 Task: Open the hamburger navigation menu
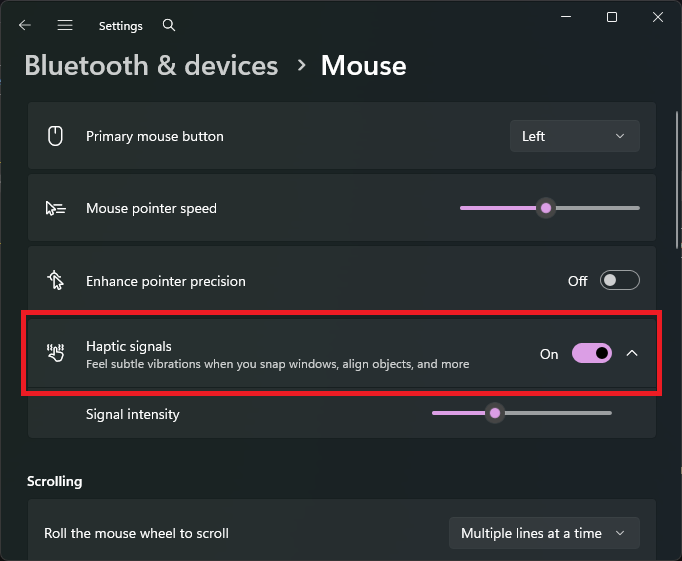click(x=65, y=25)
